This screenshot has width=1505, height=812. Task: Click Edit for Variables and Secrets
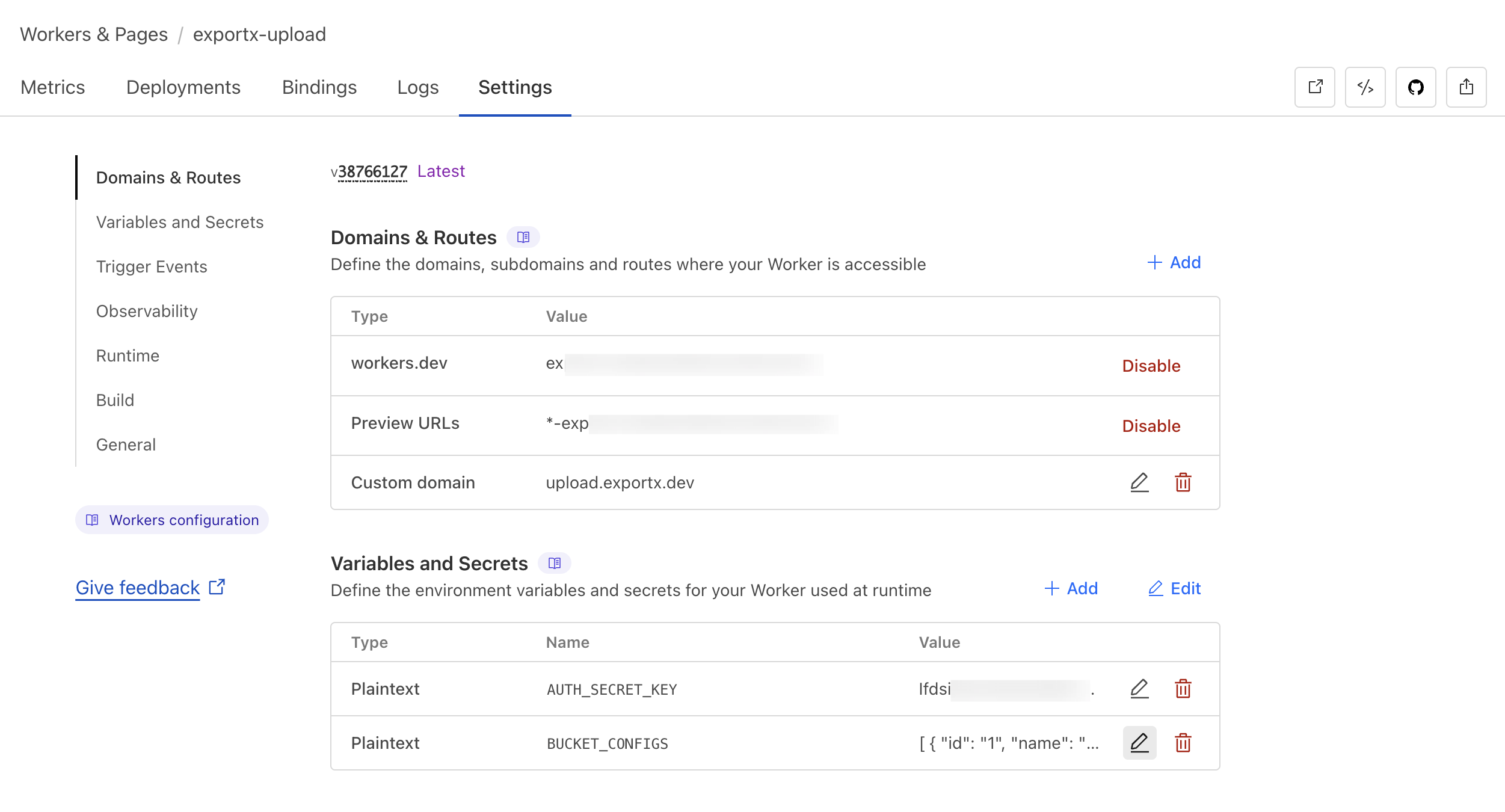pos(1174,588)
